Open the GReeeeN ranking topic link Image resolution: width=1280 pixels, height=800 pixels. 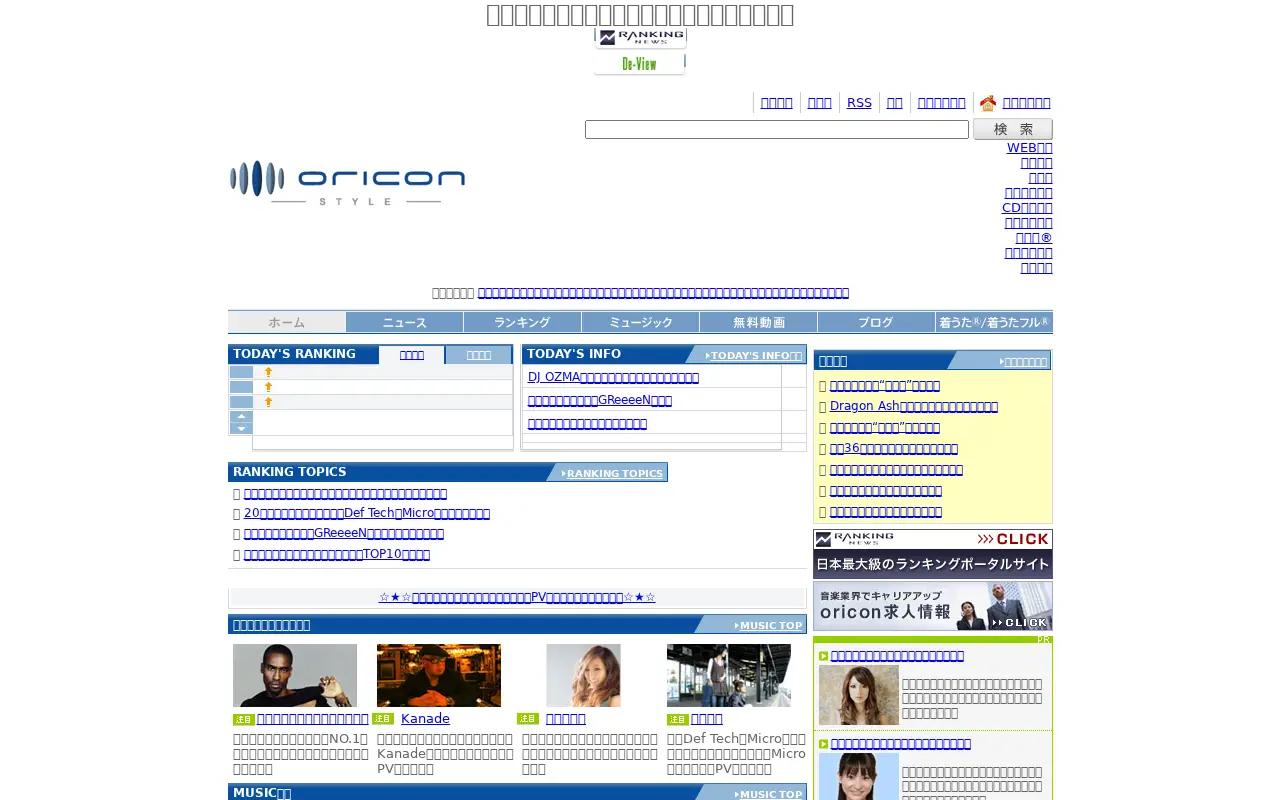pyautogui.click(x=344, y=533)
